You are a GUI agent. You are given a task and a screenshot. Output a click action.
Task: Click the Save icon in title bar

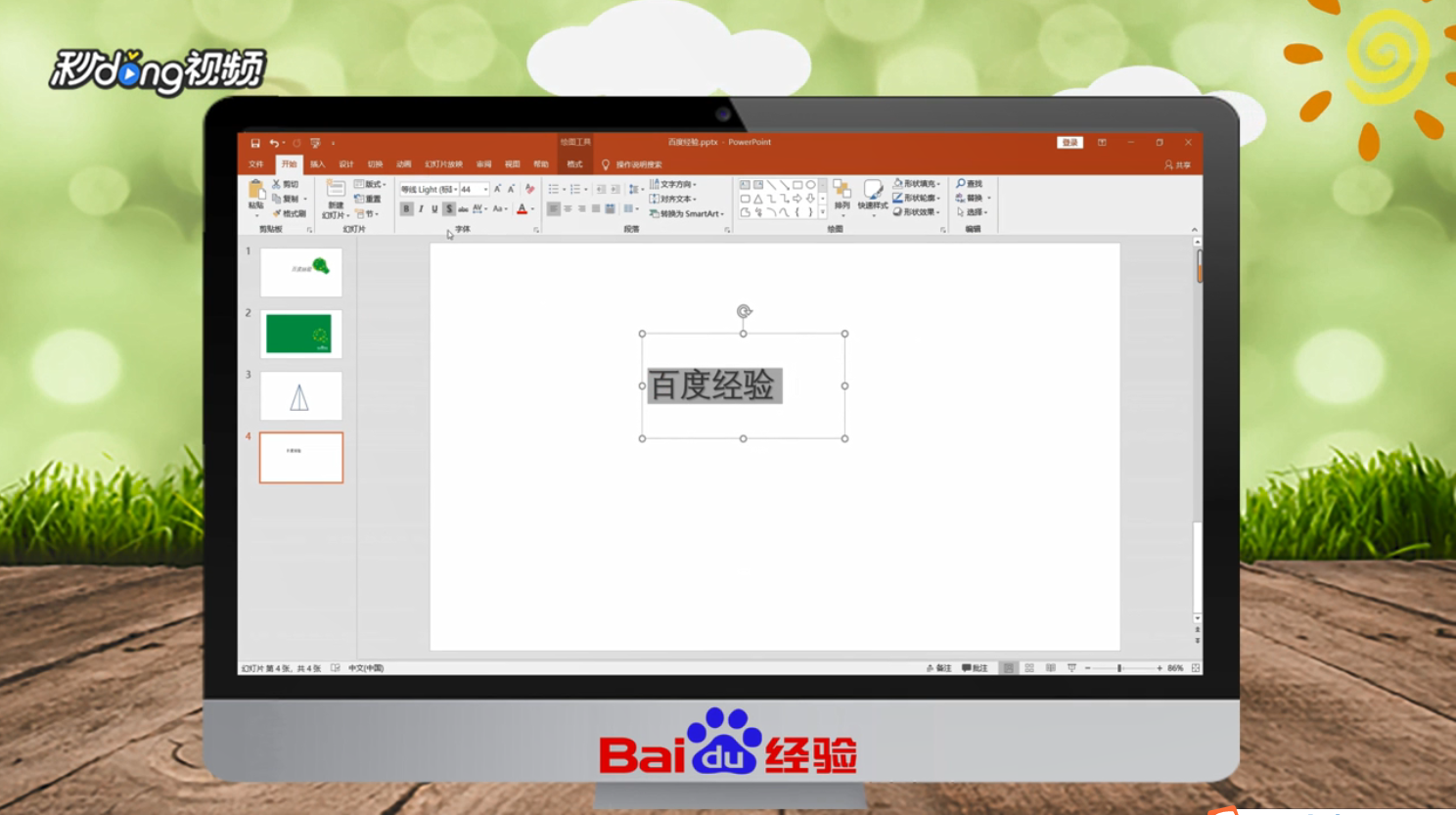tap(255, 143)
